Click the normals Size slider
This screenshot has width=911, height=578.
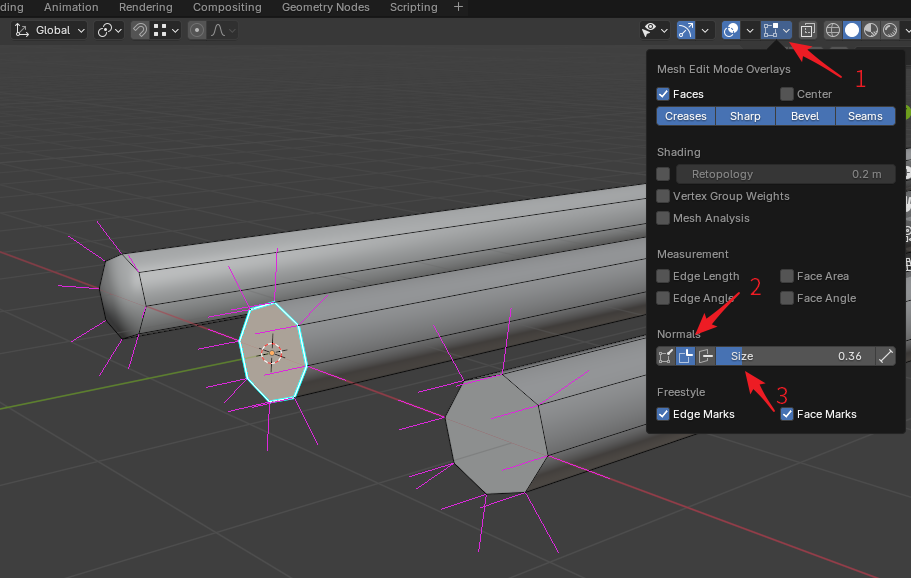point(795,356)
